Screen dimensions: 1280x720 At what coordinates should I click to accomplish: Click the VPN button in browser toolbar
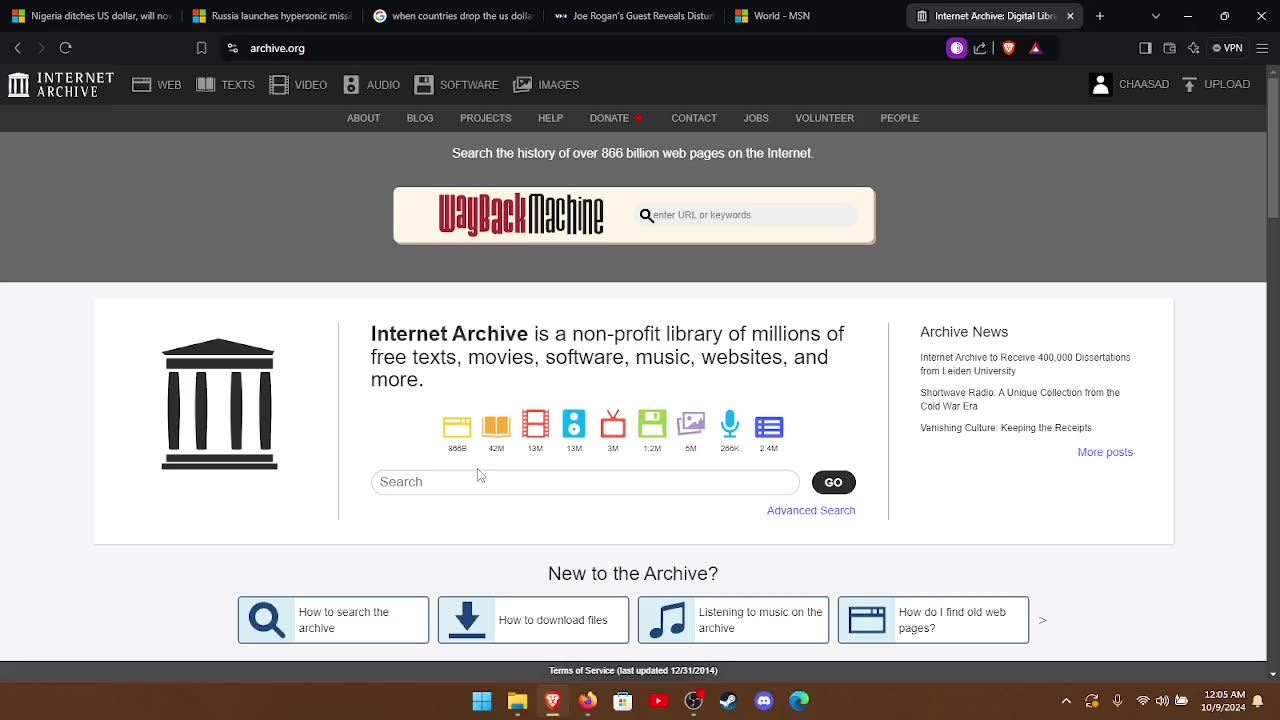coord(1227,48)
